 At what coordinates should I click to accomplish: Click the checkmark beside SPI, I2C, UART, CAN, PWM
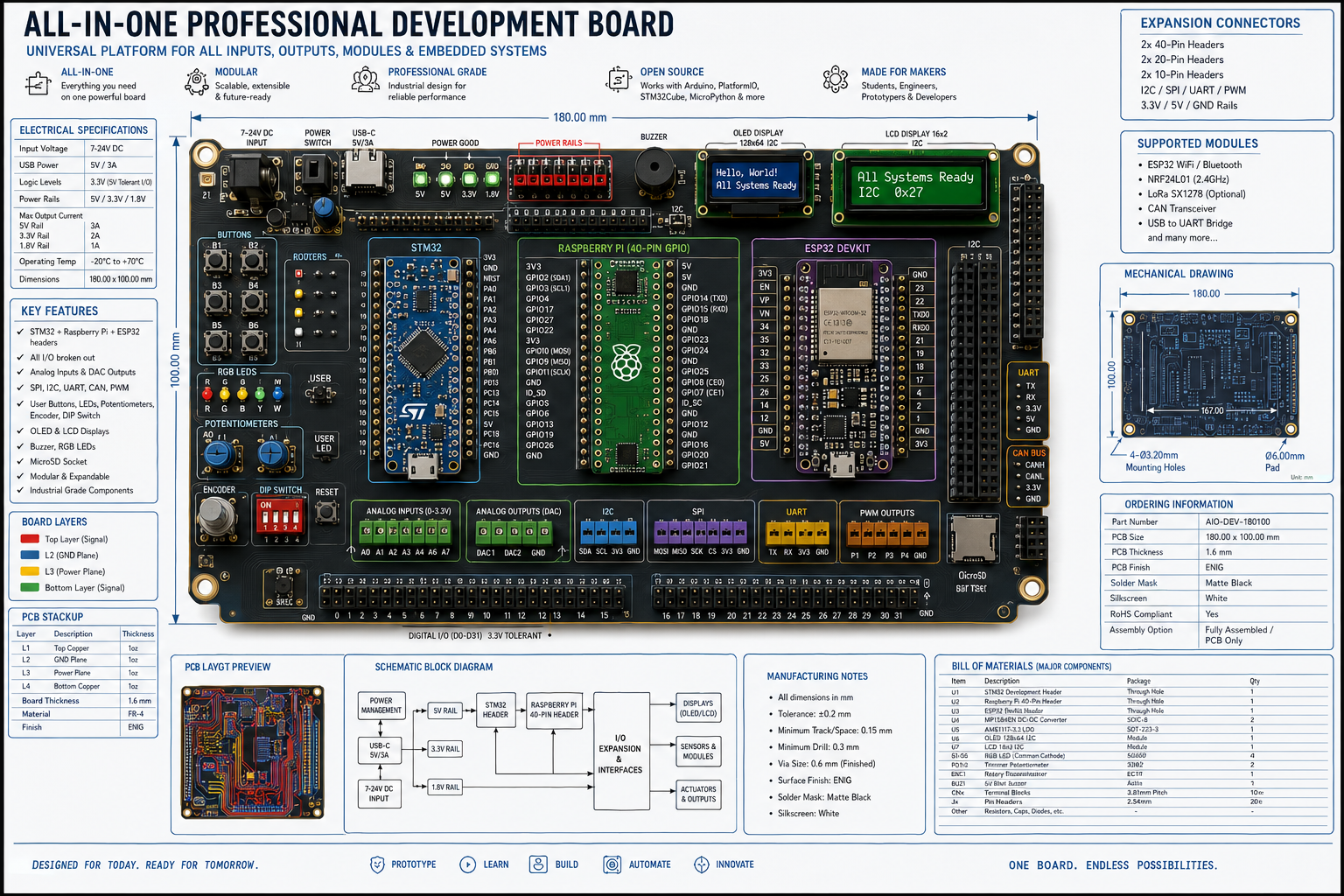click(20, 388)
